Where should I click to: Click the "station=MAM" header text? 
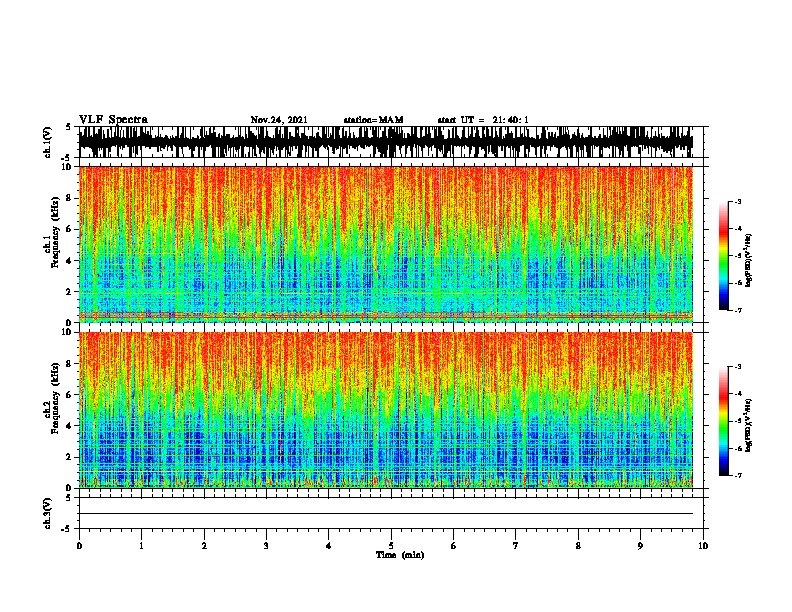click(373, 120)
